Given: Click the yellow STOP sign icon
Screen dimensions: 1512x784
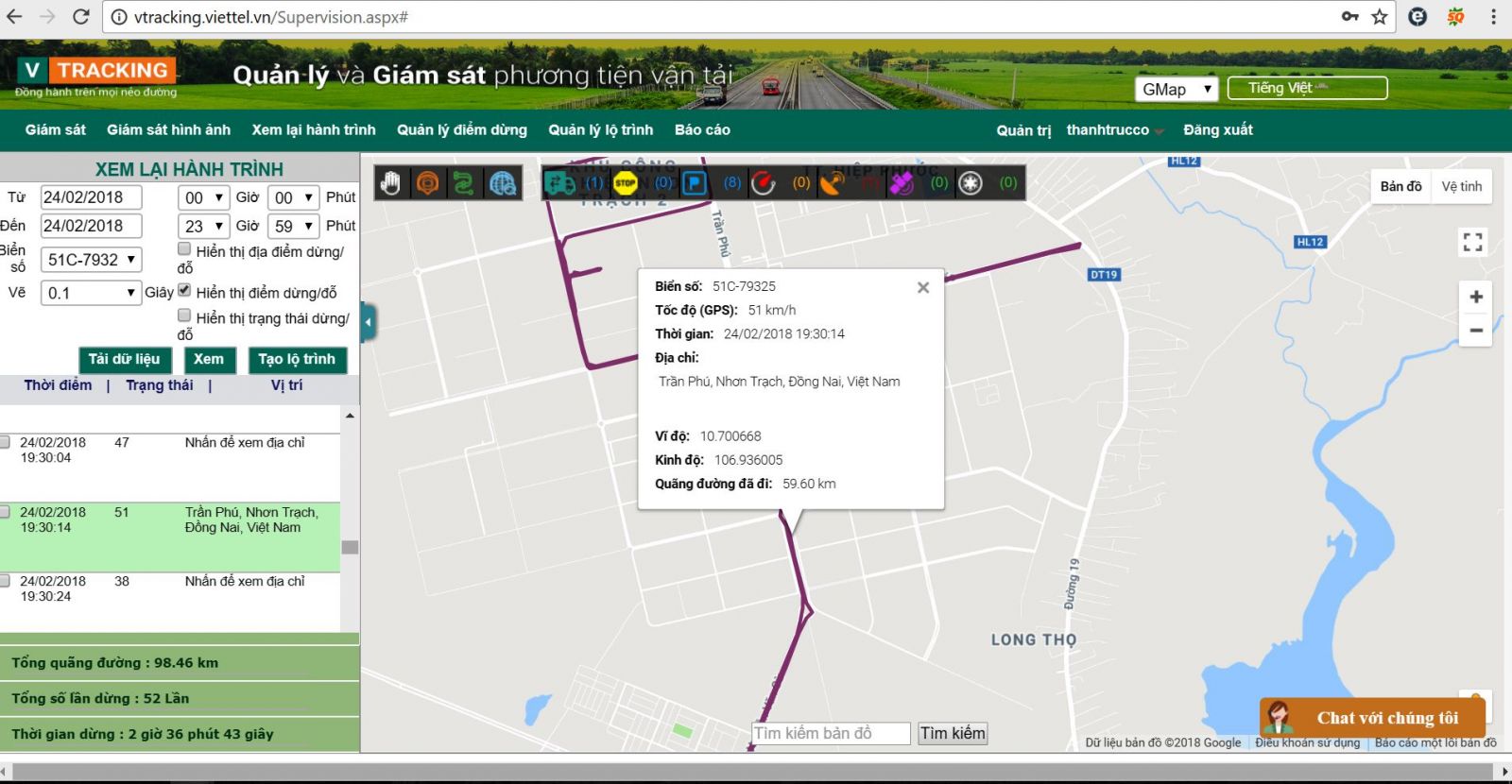Looking at the screenshot, I should click(x=625, y=183).
